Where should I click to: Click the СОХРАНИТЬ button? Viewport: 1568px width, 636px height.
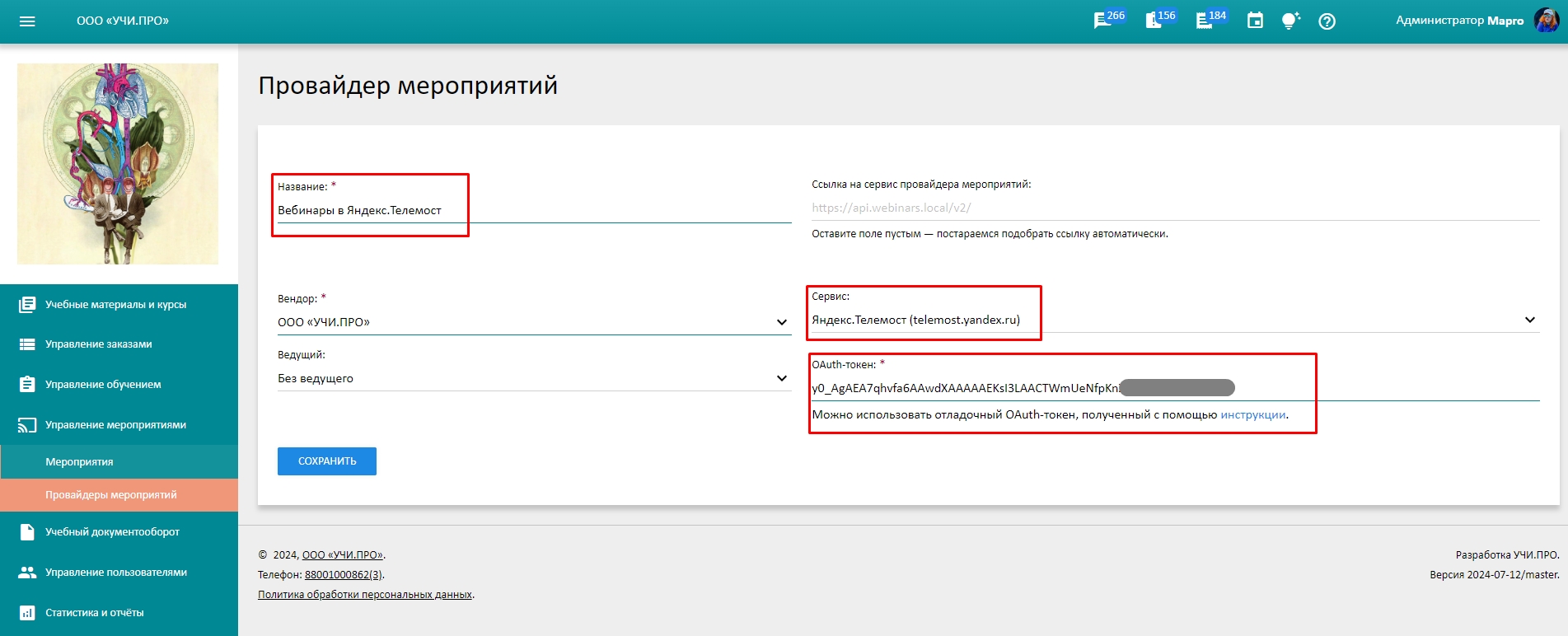(327, 461)
